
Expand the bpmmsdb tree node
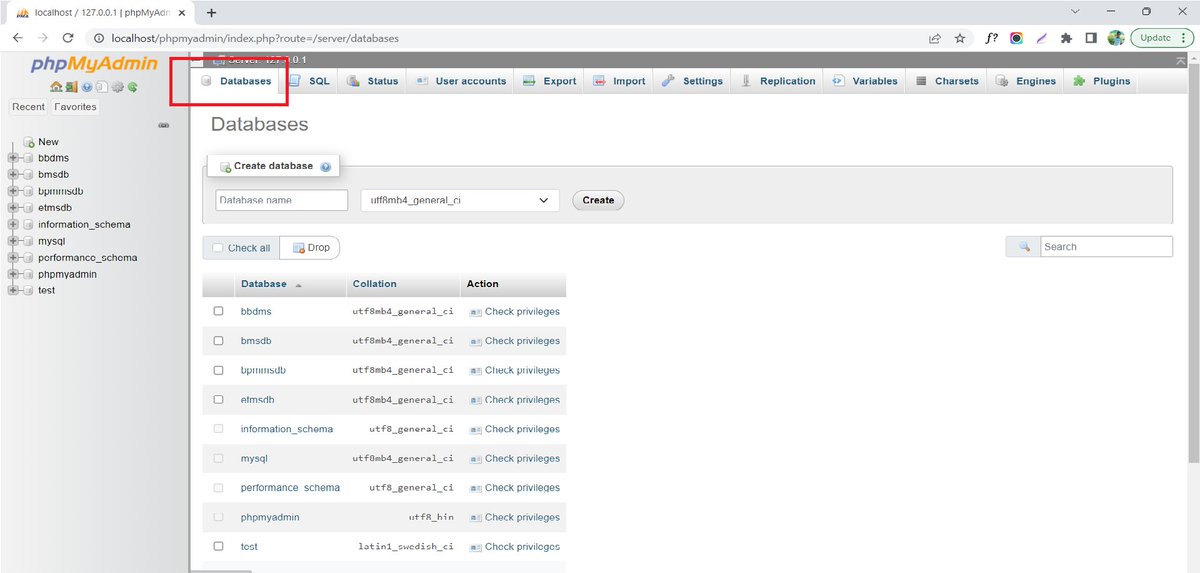pyautogui.click(x=14, y=191)
